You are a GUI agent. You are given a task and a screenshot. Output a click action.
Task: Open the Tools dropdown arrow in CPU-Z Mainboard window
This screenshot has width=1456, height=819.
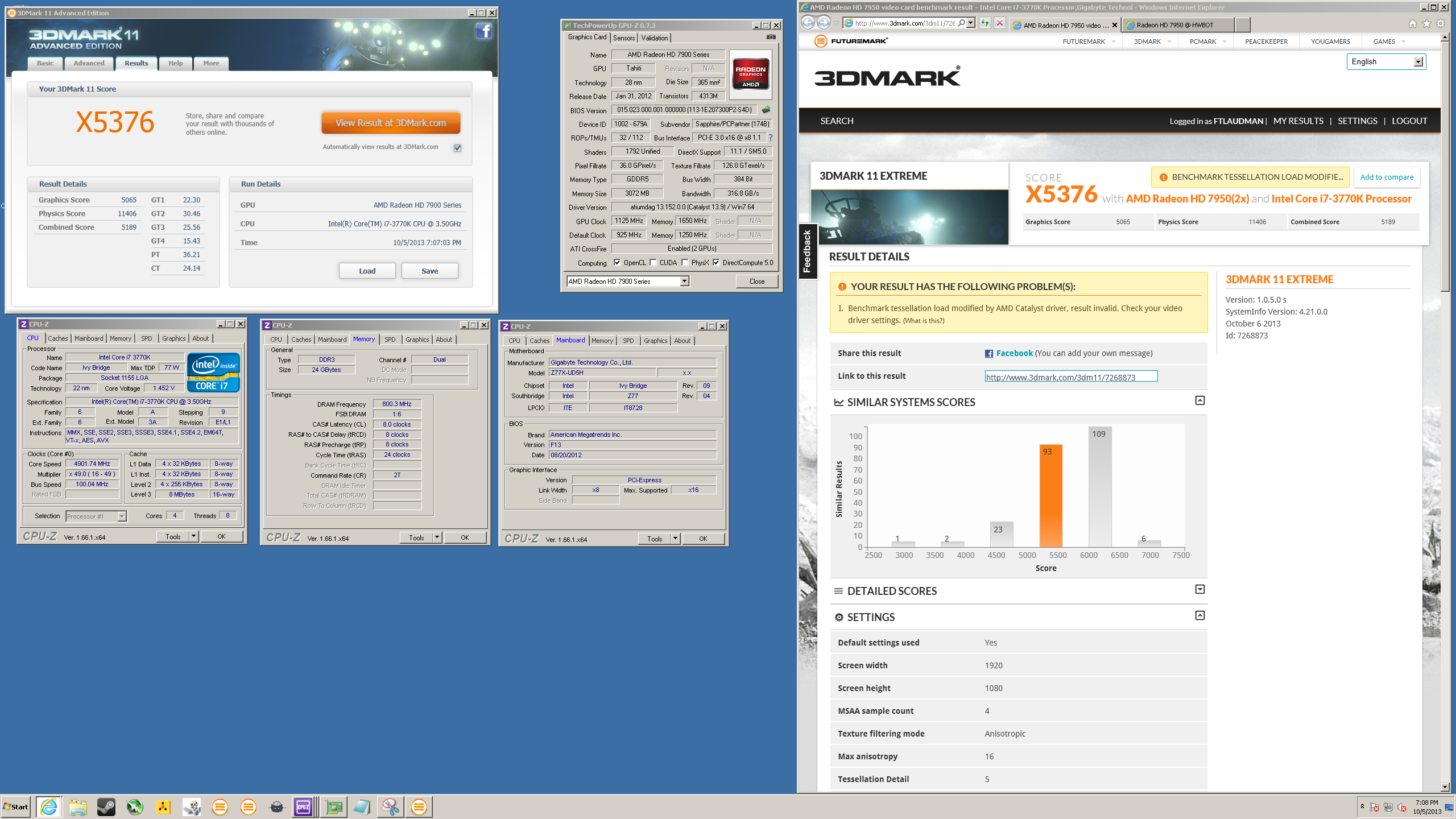tap(675, 539)
